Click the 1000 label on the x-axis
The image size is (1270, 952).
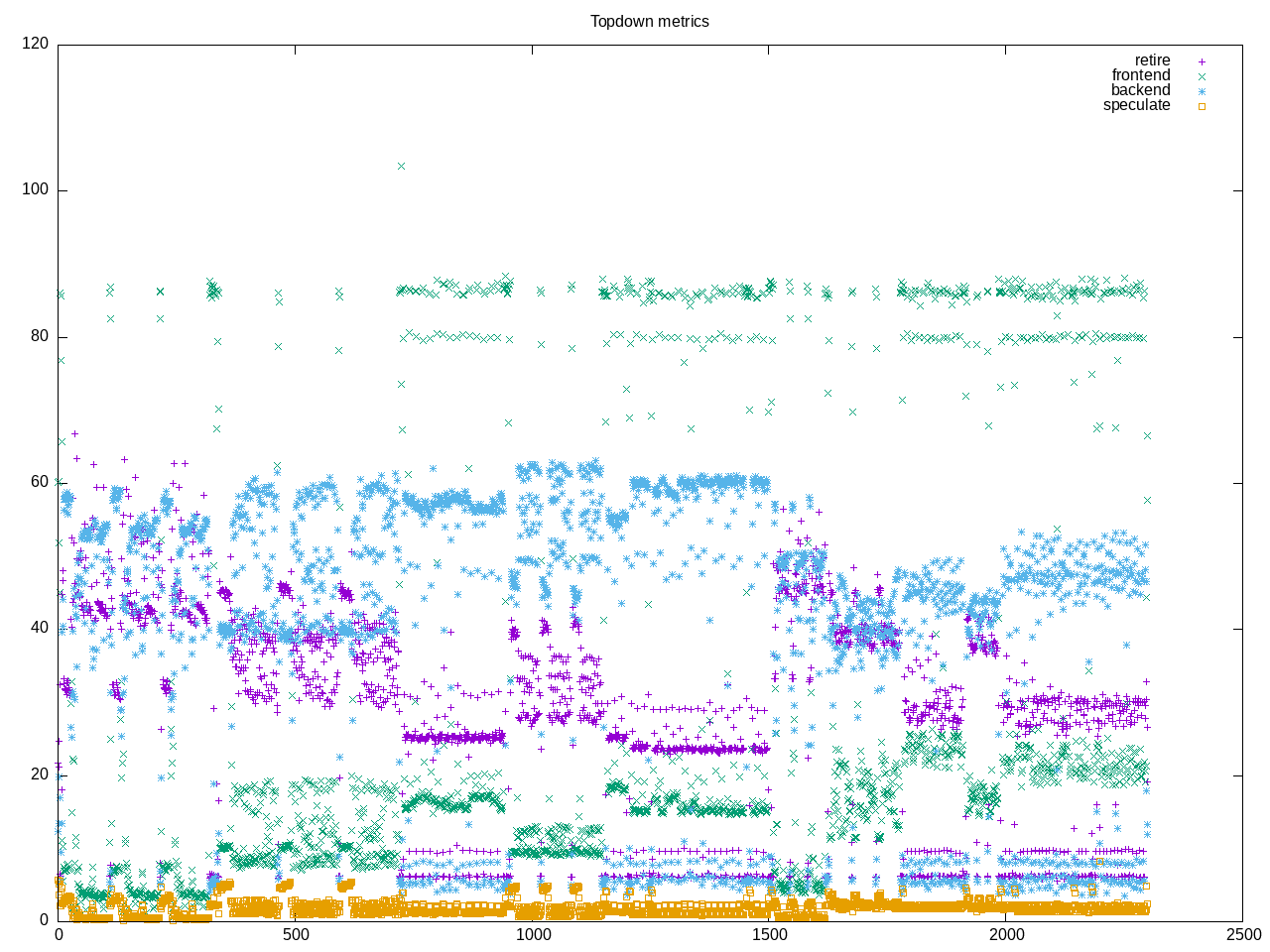point(532,935)
